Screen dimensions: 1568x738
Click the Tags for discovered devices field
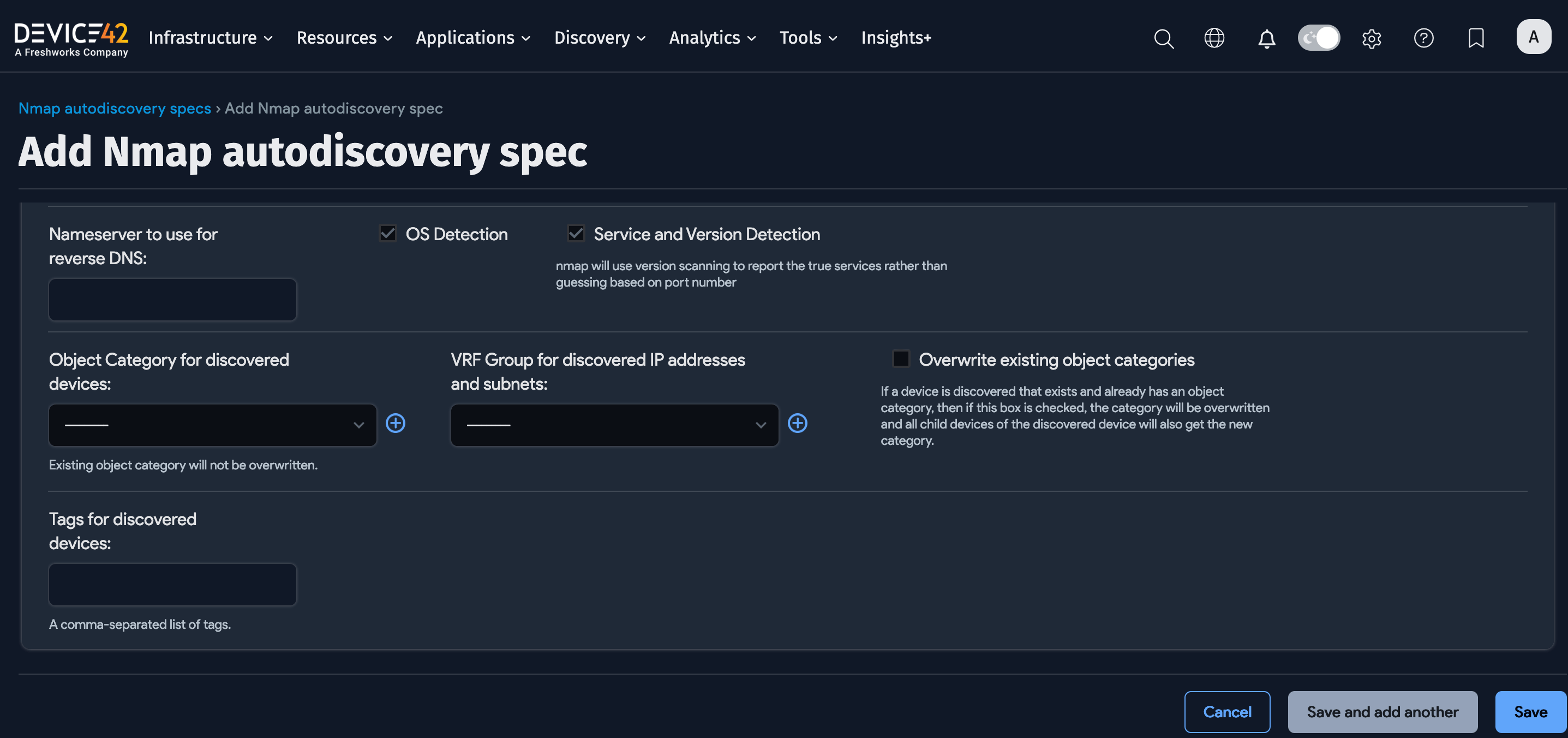[172, 584]
